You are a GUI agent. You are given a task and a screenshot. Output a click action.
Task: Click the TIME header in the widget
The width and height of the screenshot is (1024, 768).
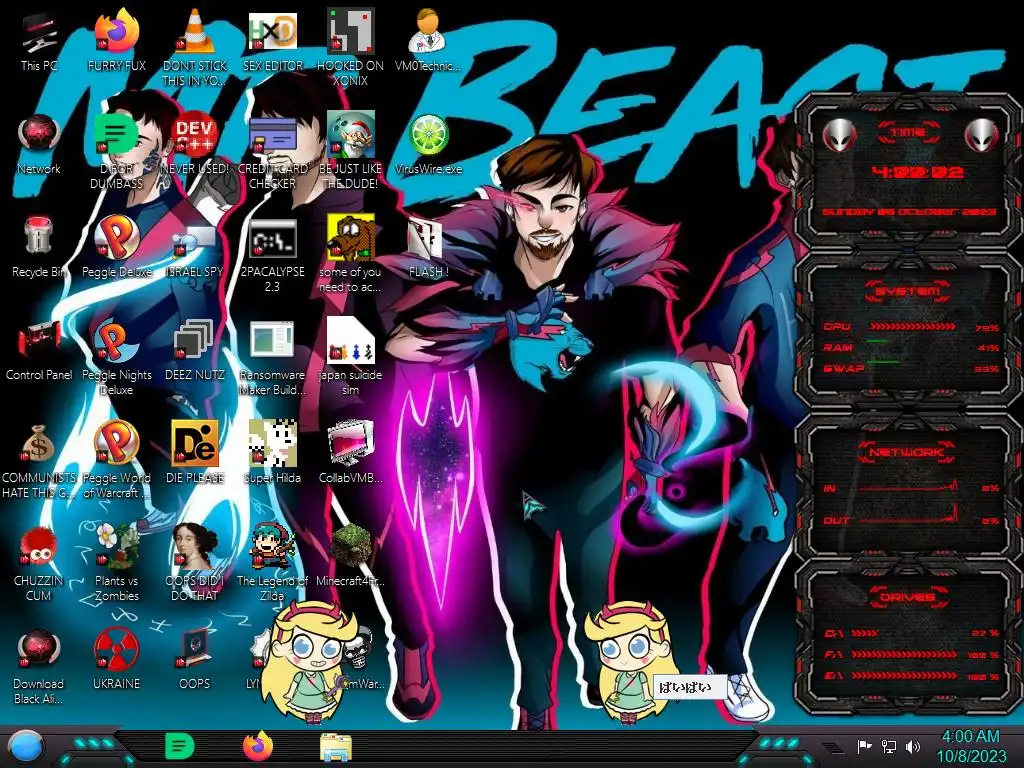click(x=908, y=132)
